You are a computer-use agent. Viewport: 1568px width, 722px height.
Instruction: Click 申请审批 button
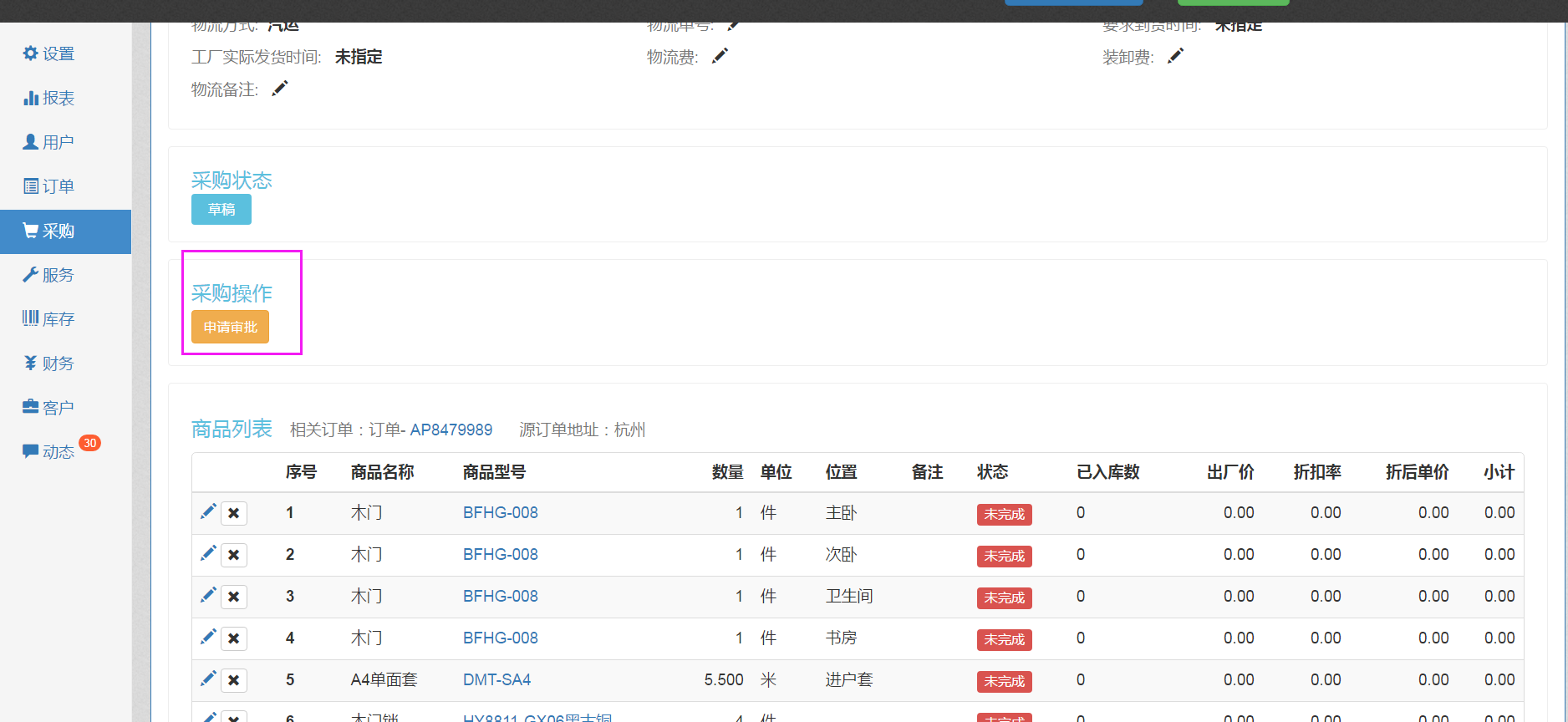[x=230, y=327]
